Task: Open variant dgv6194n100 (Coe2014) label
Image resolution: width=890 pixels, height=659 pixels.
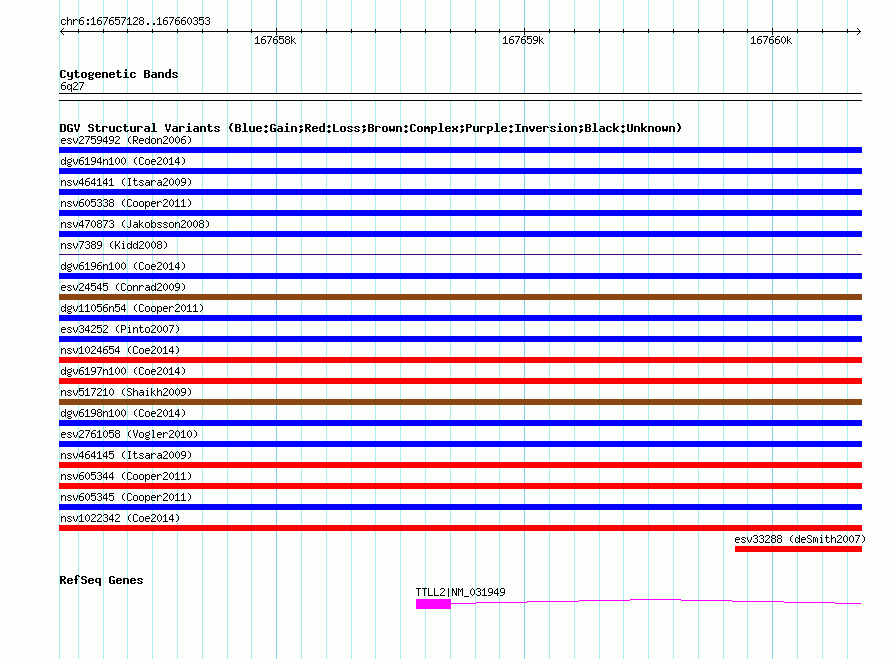Action: [123, 161]
